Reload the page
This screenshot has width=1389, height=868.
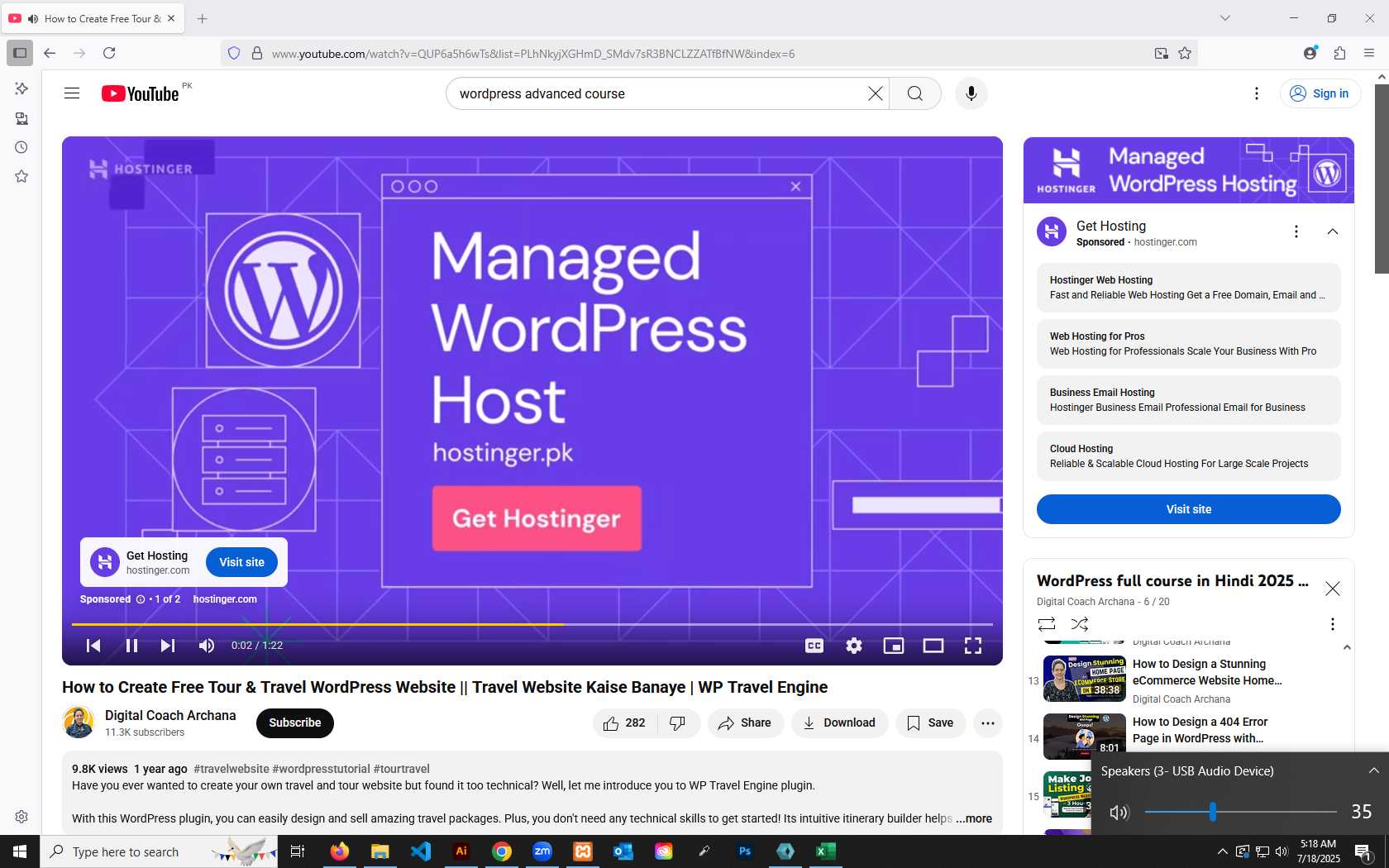tap(109, 53)
